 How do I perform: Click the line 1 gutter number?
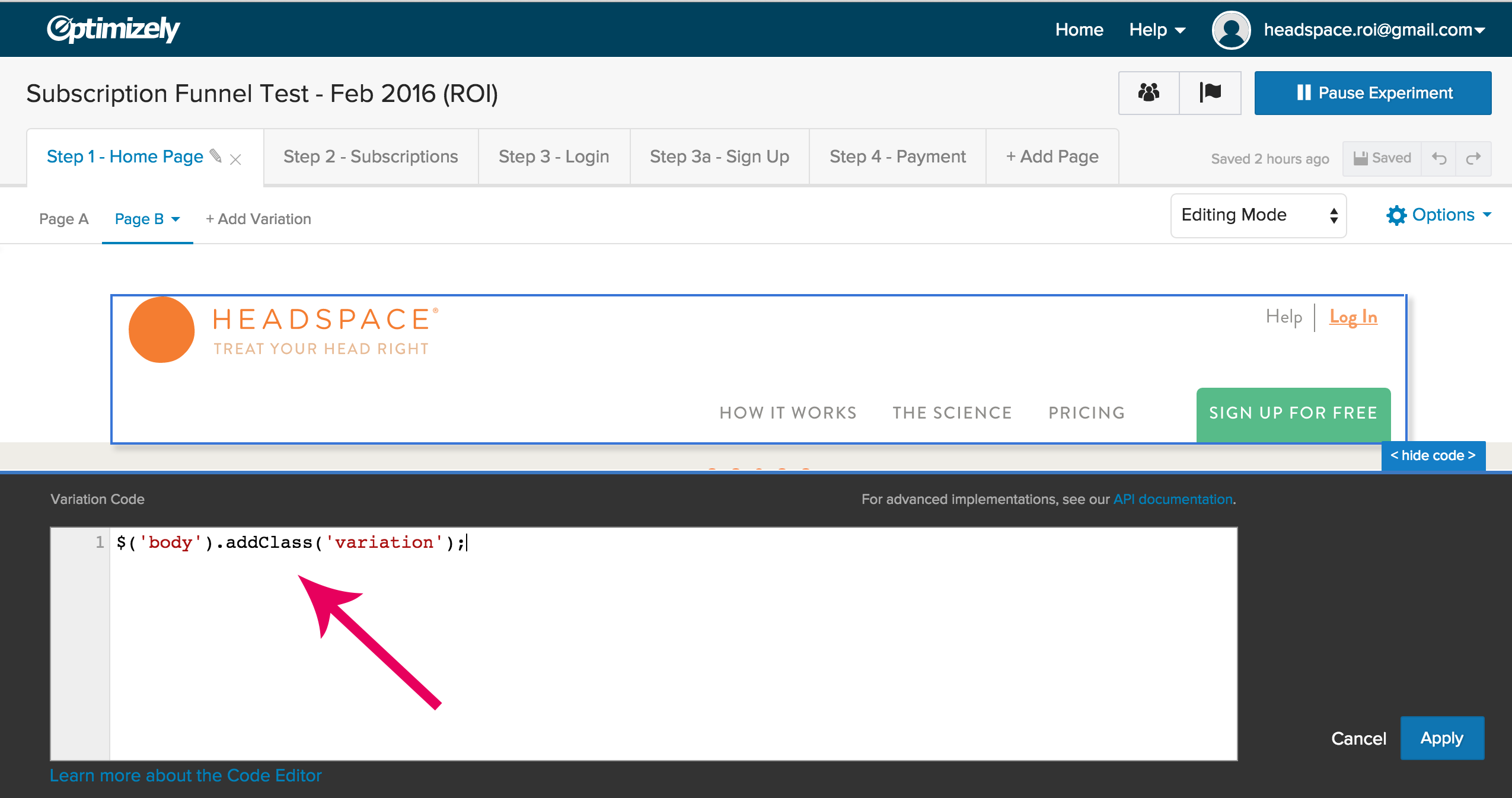[99, 542]
